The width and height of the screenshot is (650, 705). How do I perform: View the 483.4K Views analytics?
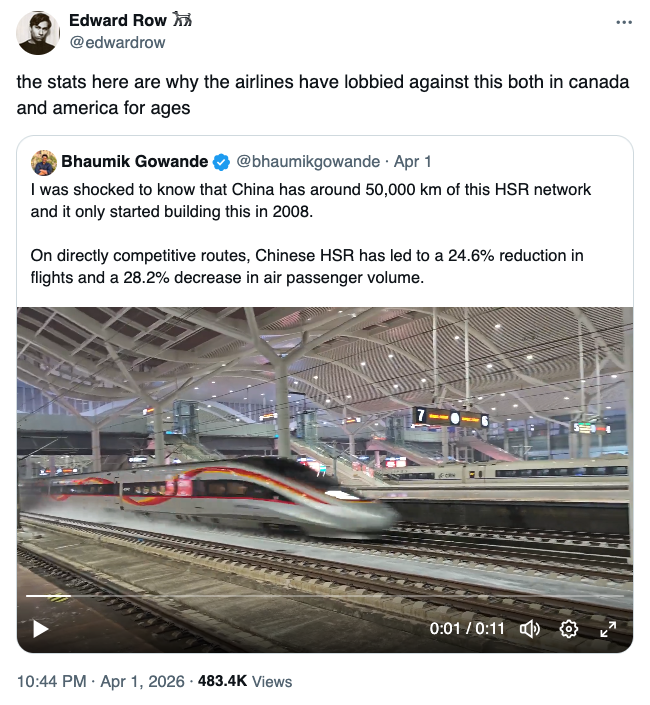pos(245,681)
